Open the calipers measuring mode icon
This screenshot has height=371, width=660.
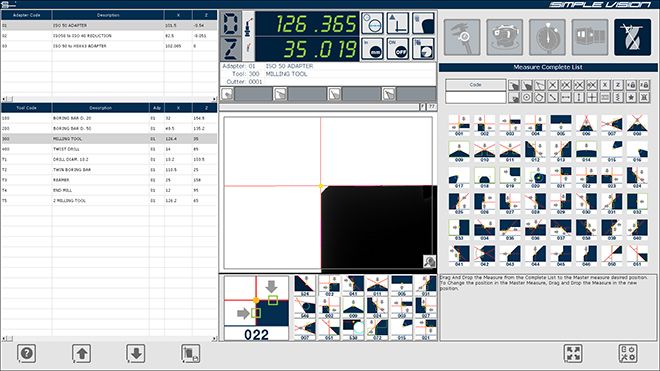[462, 37]
